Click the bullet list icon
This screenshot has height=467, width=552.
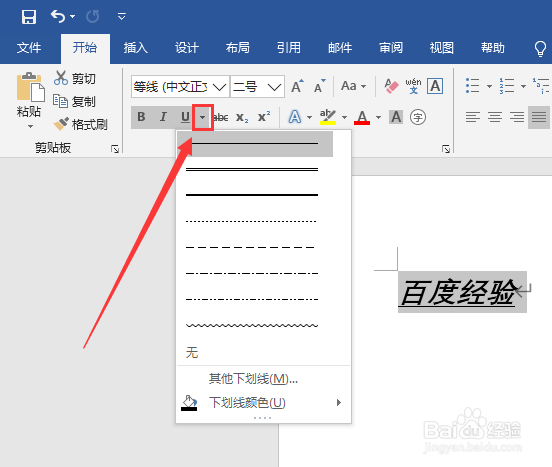coord(473,86)
